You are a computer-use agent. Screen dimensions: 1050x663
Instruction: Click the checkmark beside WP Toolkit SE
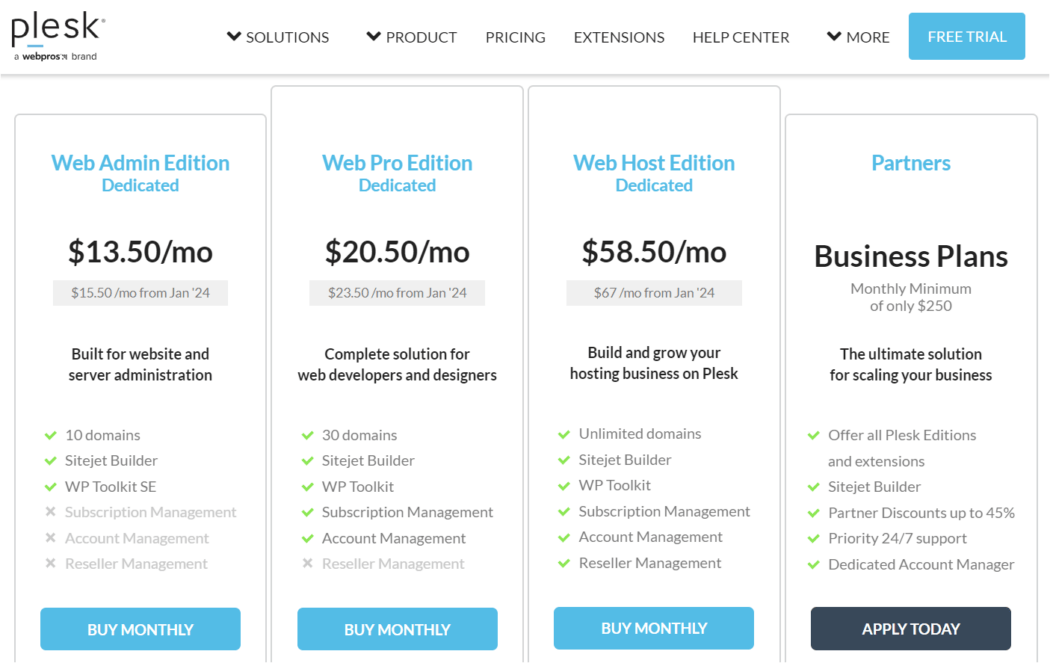click(48, 486)
